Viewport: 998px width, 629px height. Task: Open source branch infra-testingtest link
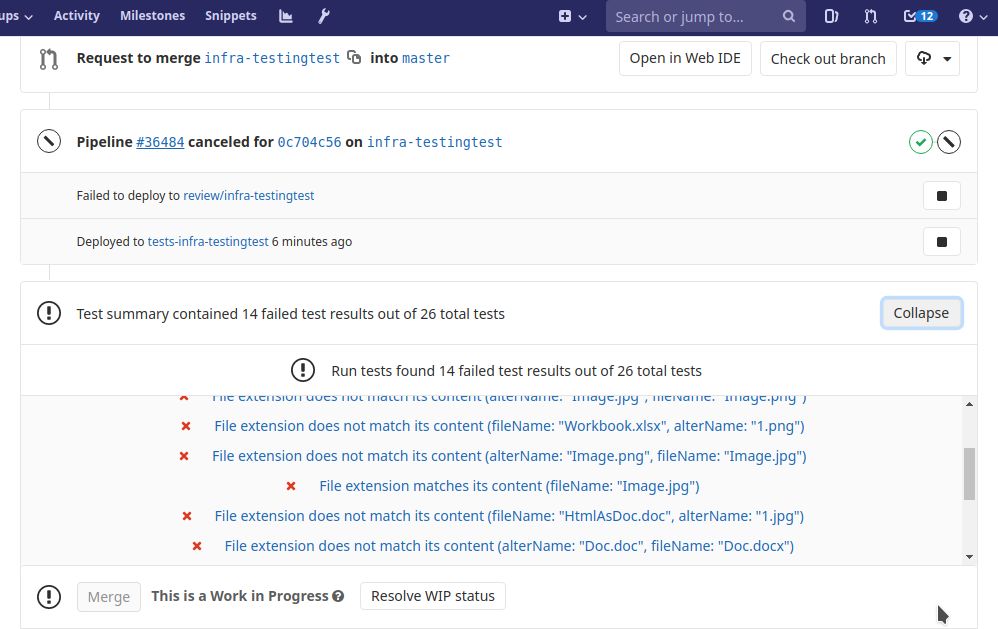(272, 58)
